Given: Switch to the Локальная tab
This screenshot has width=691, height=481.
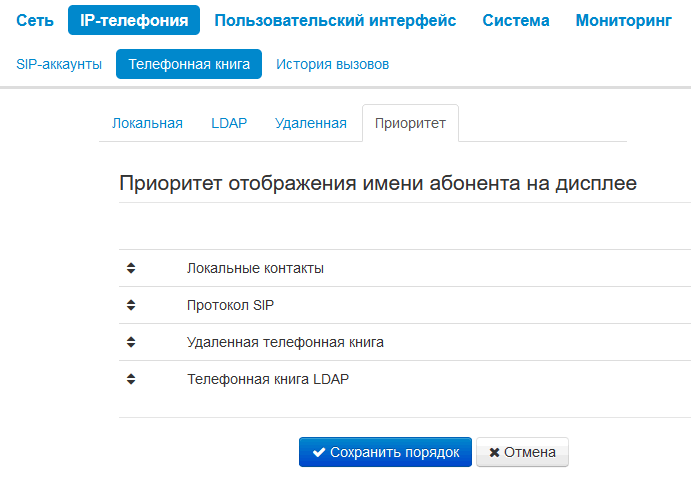Looking at the screenshot, I should click(x=147, y=123).
